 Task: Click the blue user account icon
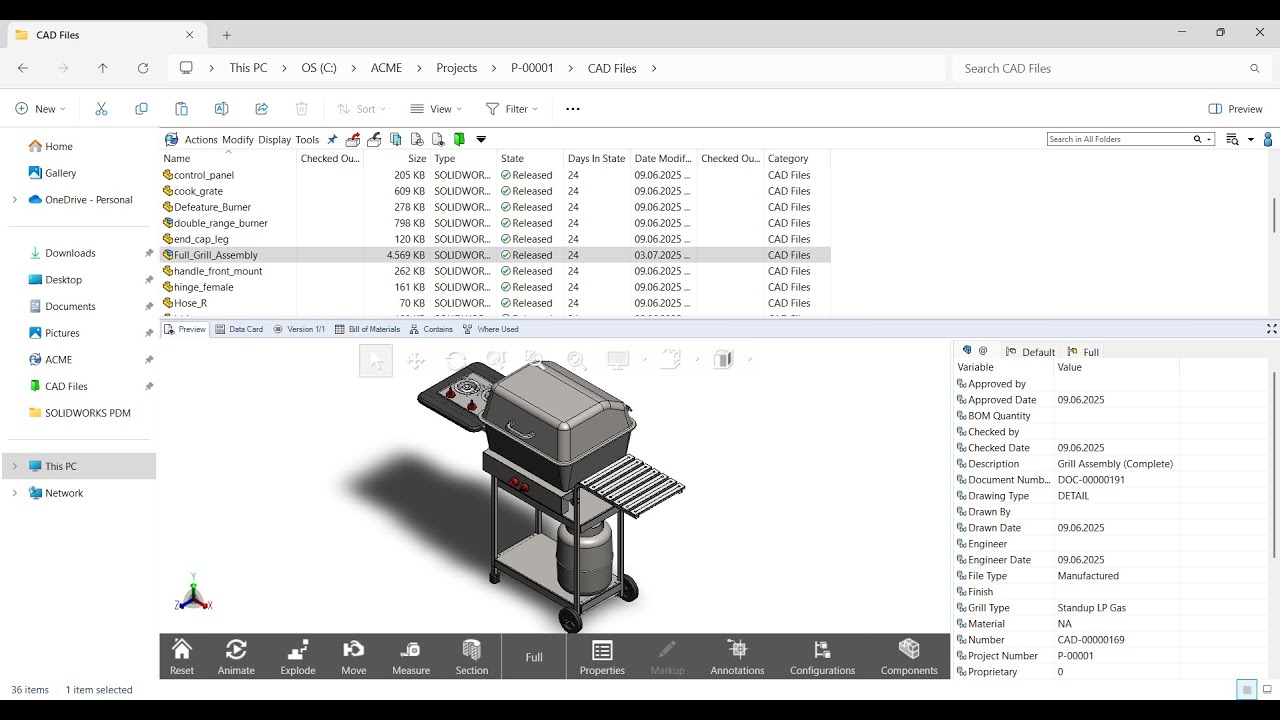click(1269, 140)
